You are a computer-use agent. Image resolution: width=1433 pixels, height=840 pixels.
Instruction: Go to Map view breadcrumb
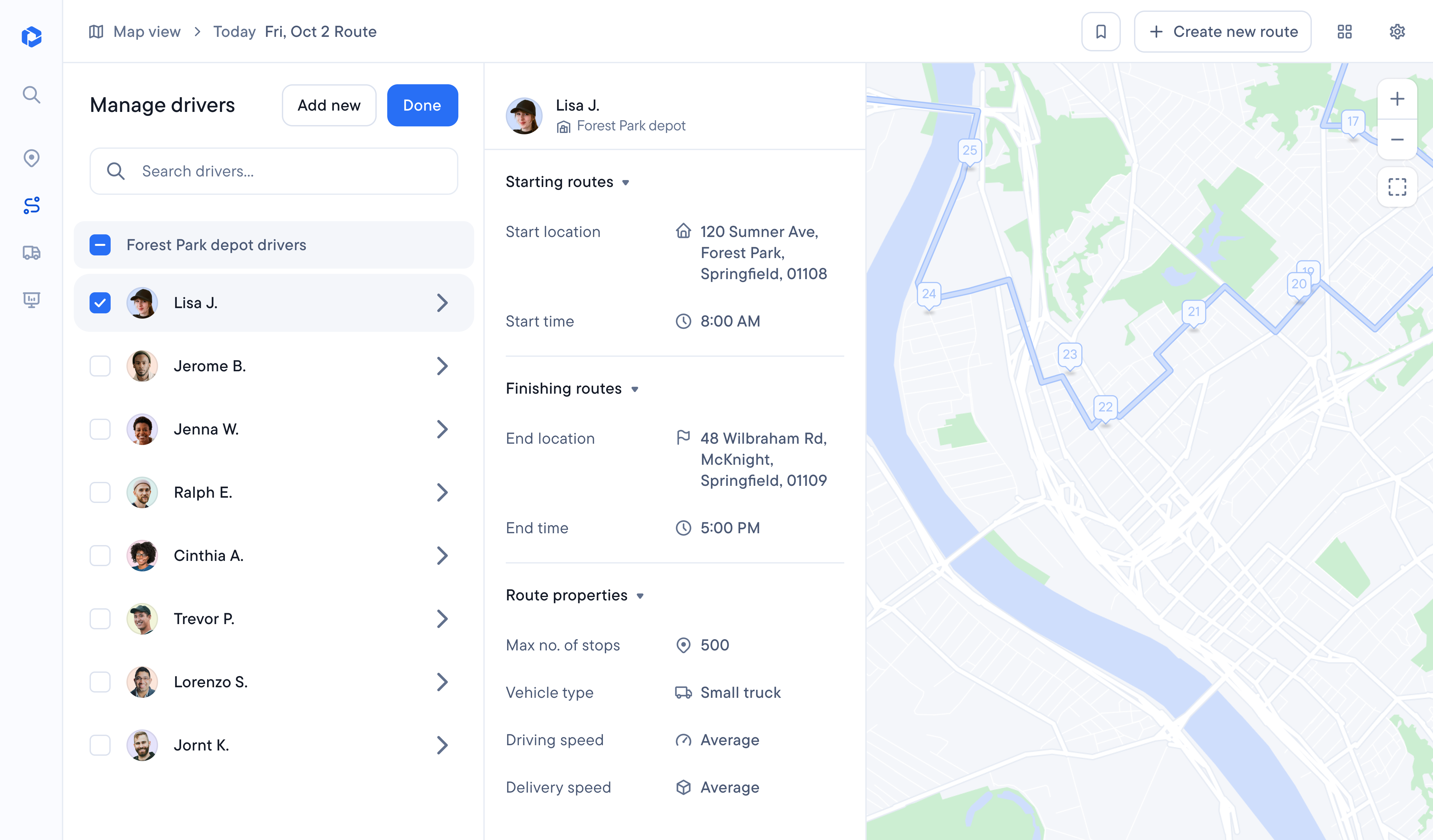(x=147, y=32)
